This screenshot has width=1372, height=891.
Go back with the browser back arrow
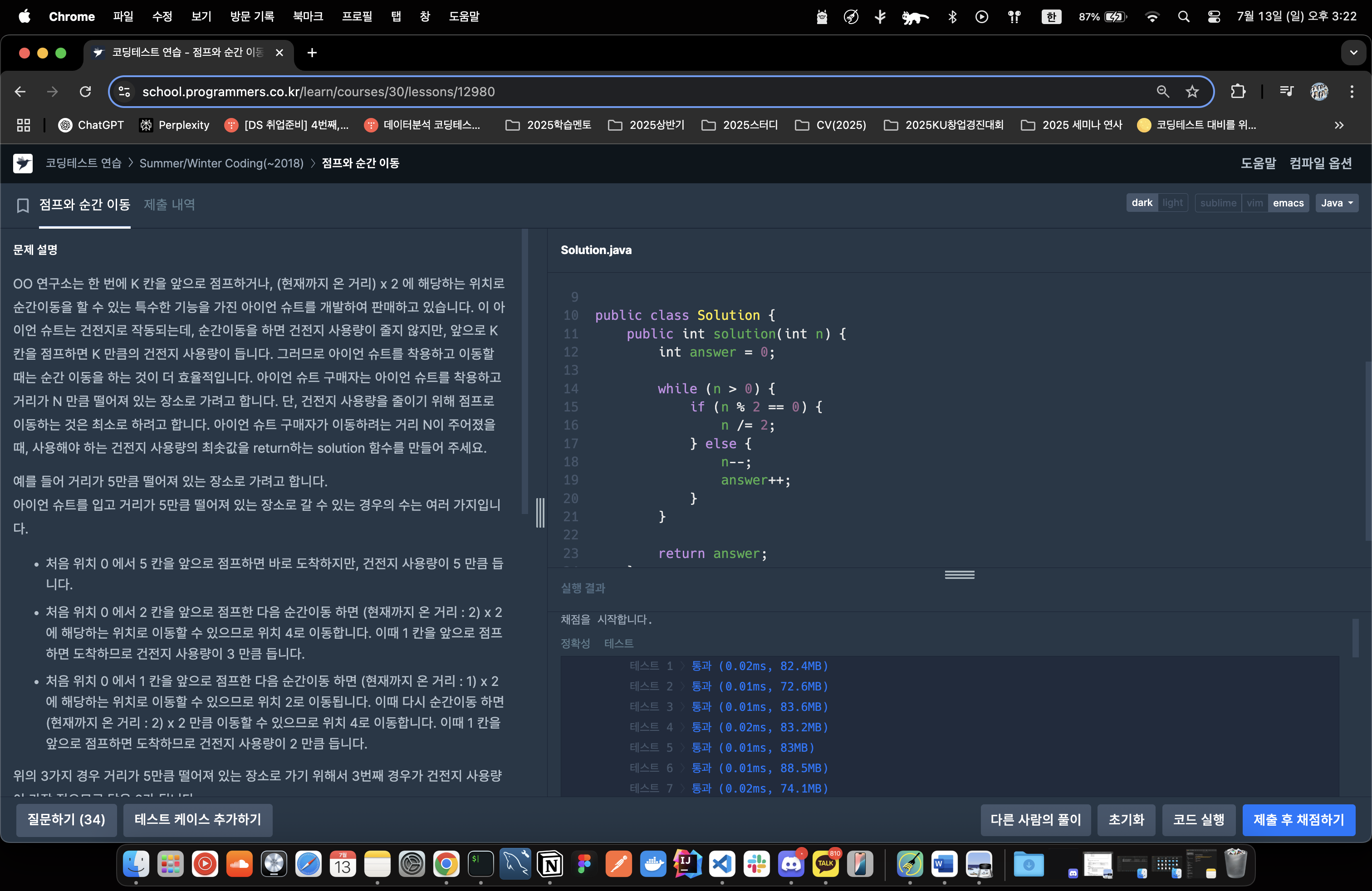20,92
